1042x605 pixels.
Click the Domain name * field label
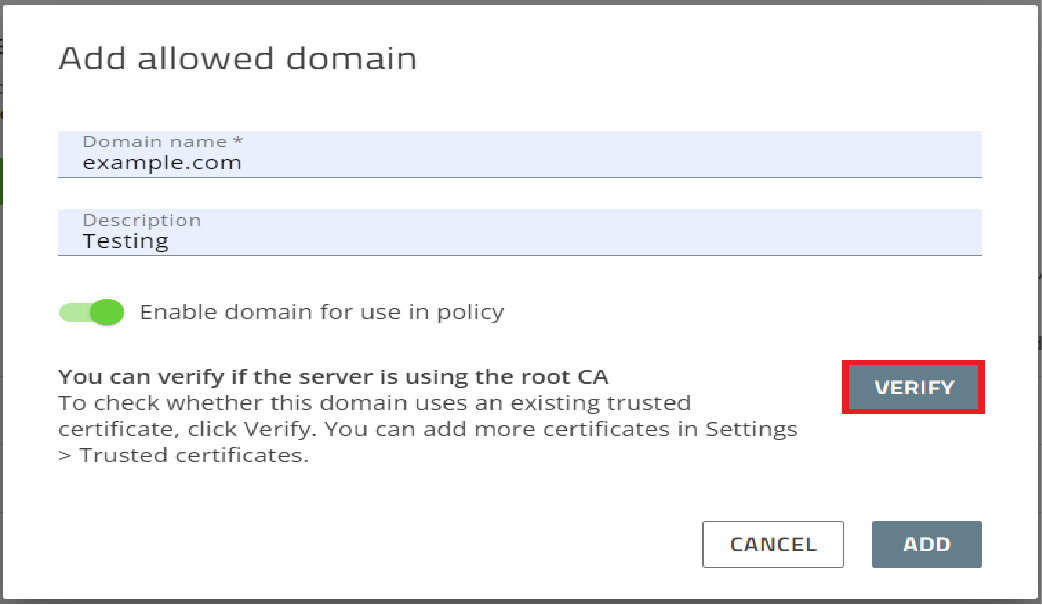(x=163, y=142)
